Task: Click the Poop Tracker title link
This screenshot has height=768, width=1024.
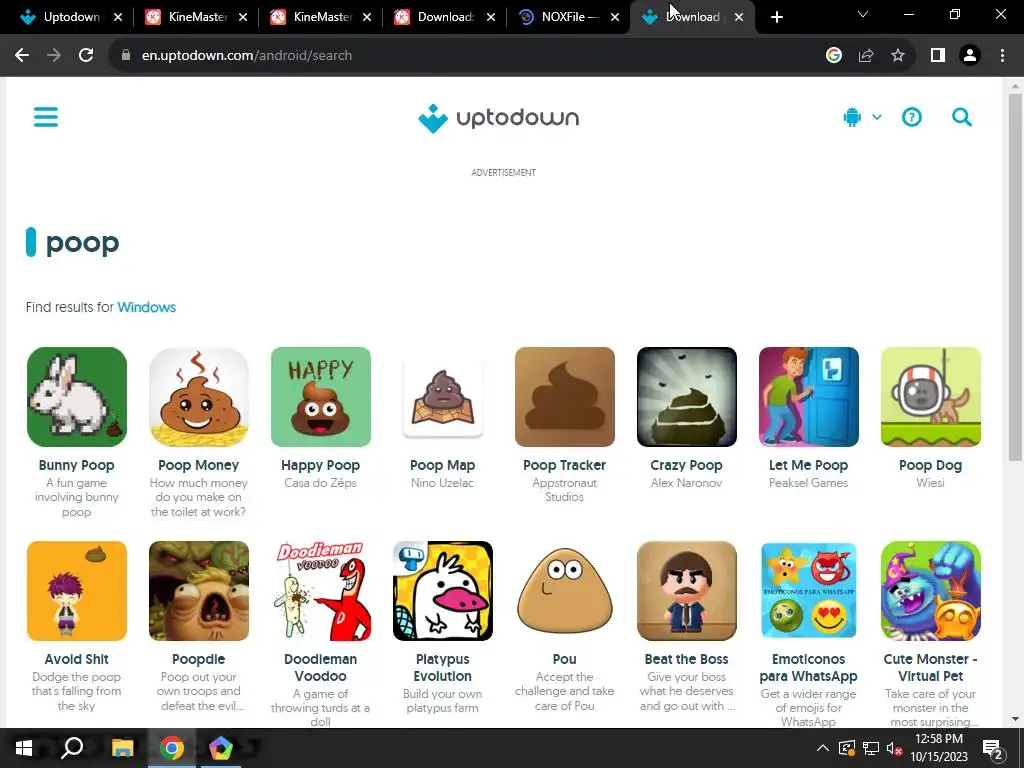Action: click(565, 465)
